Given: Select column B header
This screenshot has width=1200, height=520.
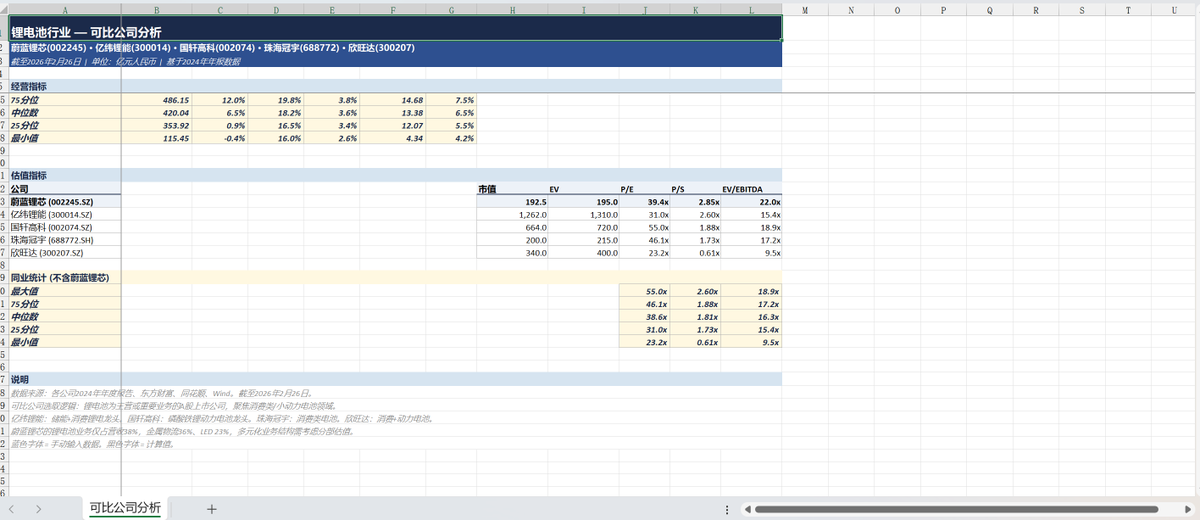Looking at the screenshot, I should [x=156, y=9].
